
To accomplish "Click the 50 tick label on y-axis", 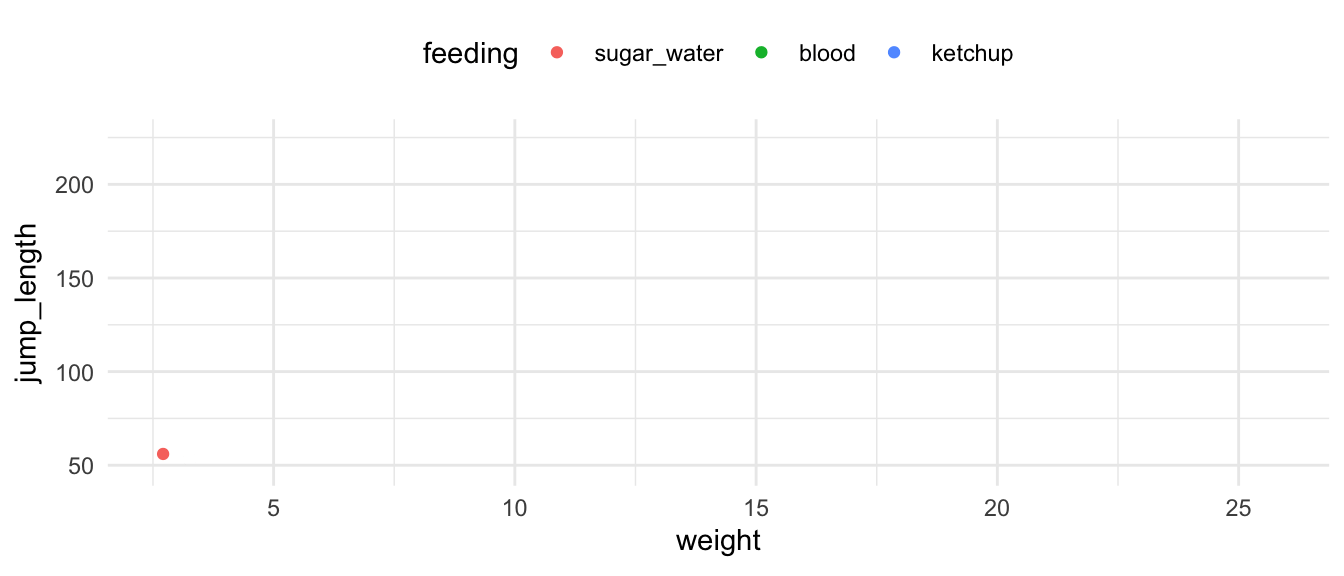I will pyautogui.click(x=82, y=466).
